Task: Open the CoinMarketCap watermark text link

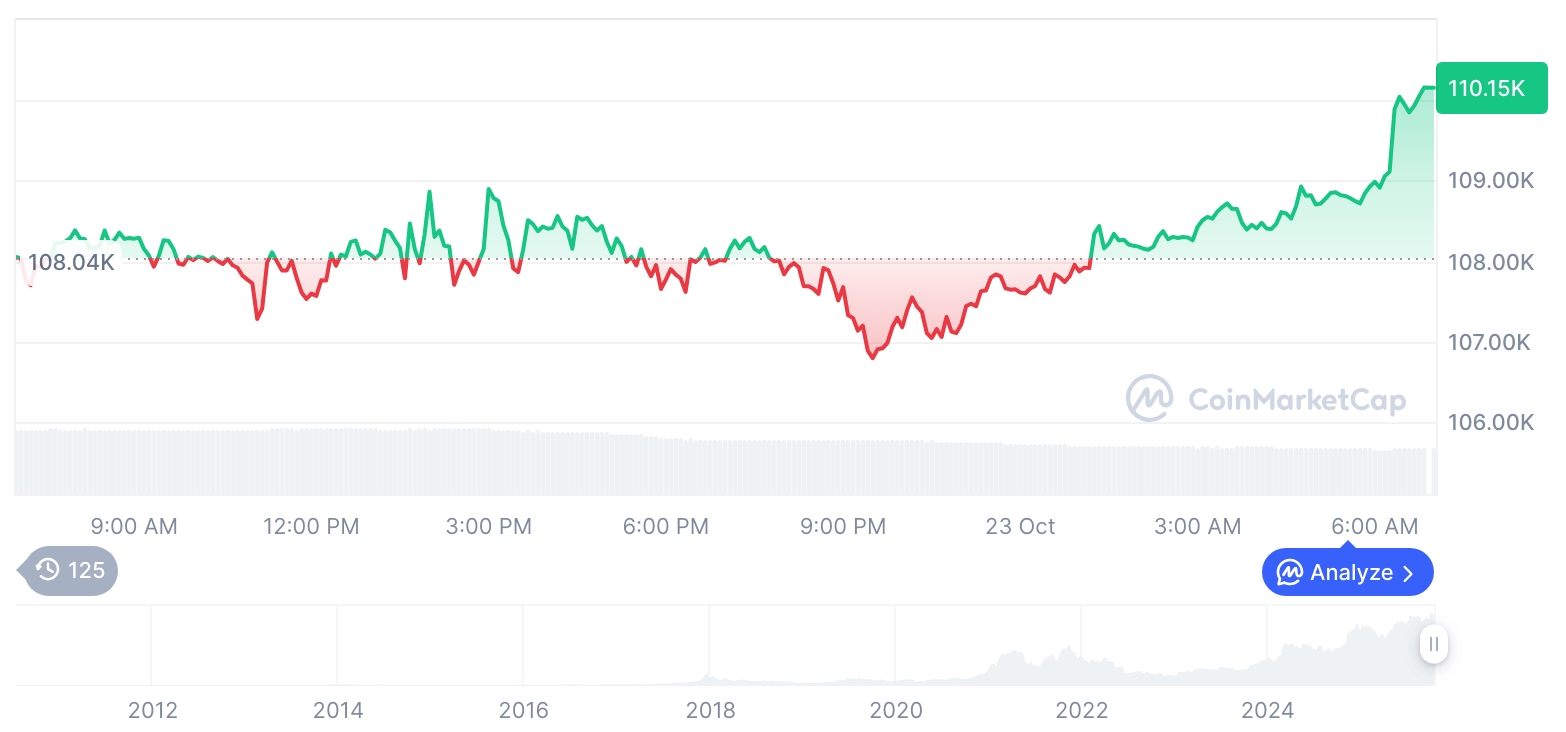Action: pyautogui.click(x=1296, y=400)
